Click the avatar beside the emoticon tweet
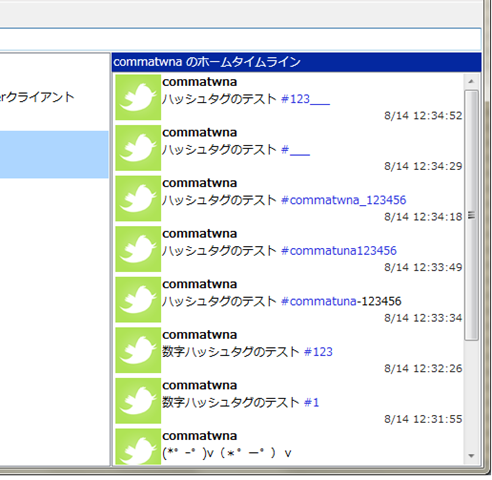This screenshot has height=480, width=492. coord(138,447)
